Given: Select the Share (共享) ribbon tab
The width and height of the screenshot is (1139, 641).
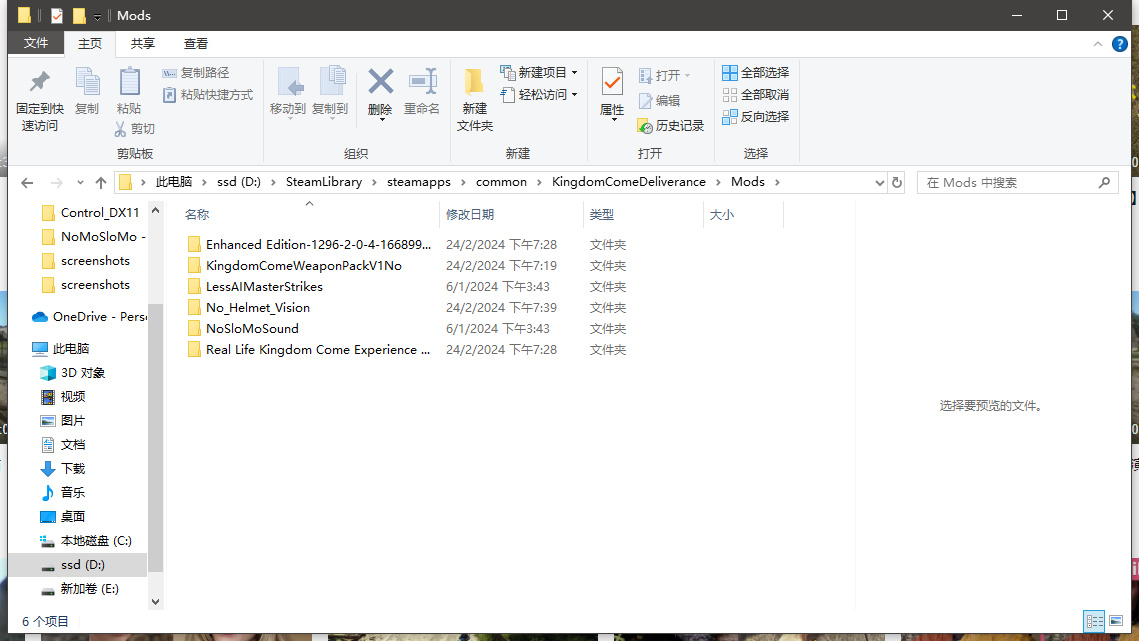Looking at the screenshot, I should (x=142, y=44).
